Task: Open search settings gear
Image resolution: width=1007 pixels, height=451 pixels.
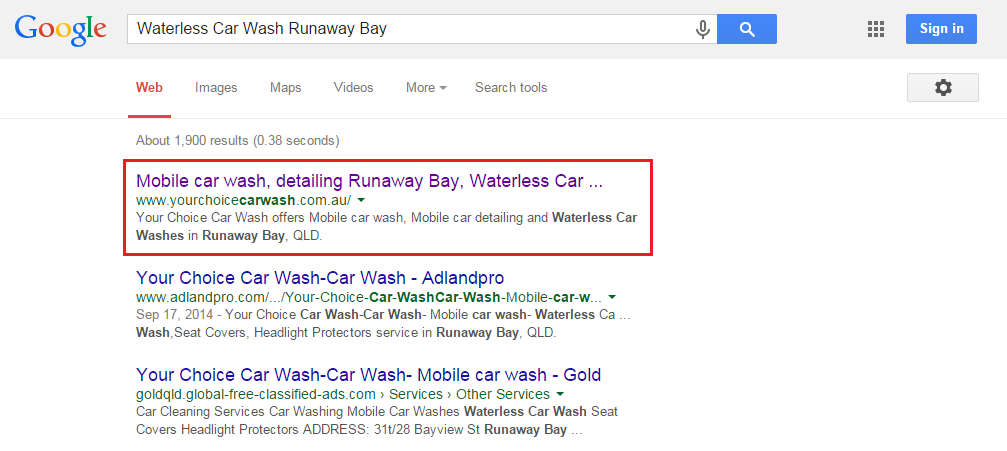Action: (943, 87)
